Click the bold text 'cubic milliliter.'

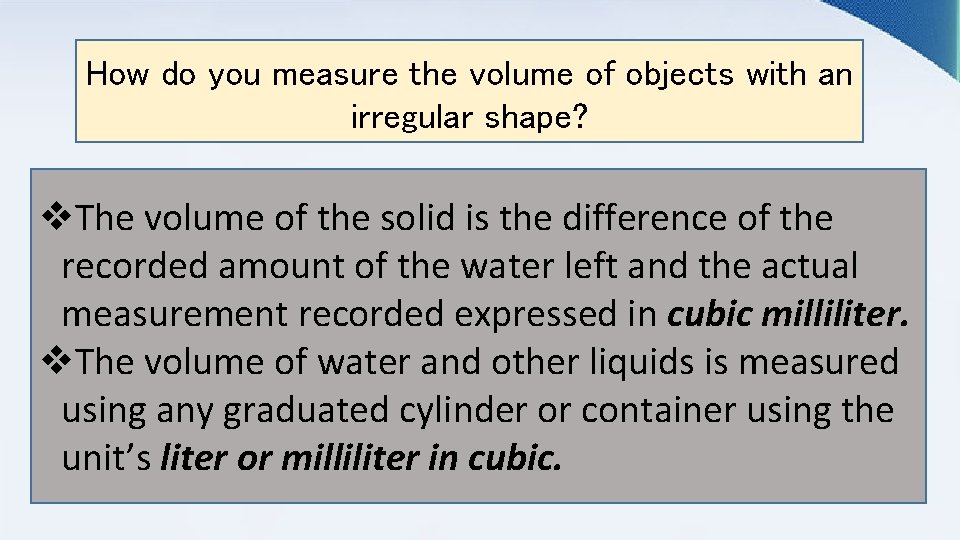click(788, 314)
